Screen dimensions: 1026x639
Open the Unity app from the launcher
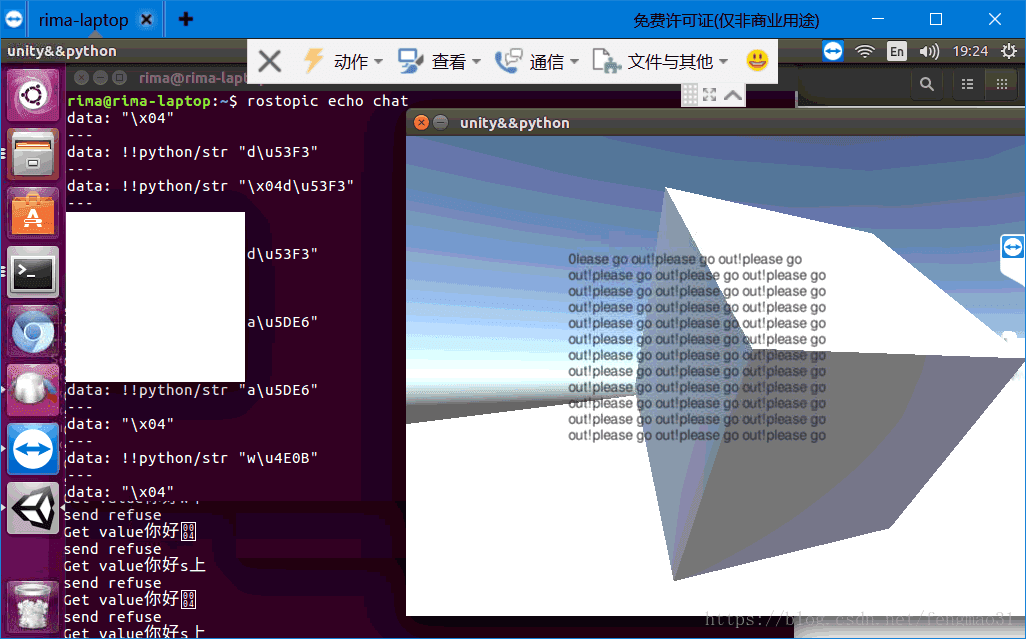coord(32,508)
